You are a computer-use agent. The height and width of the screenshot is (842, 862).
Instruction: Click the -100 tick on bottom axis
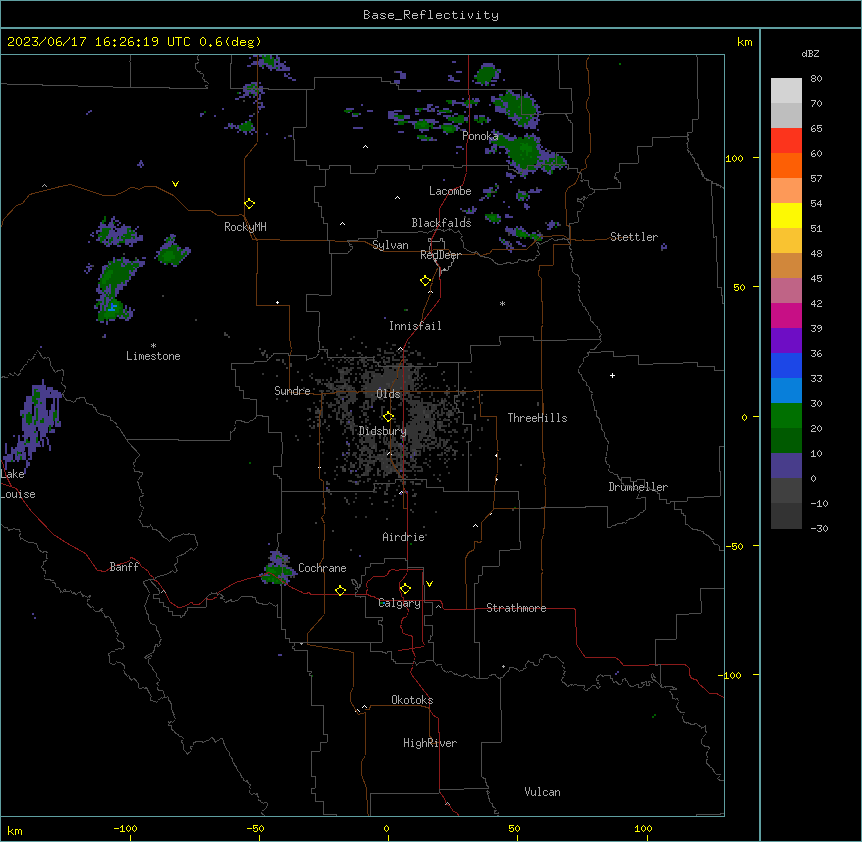[x=125, y=828]
